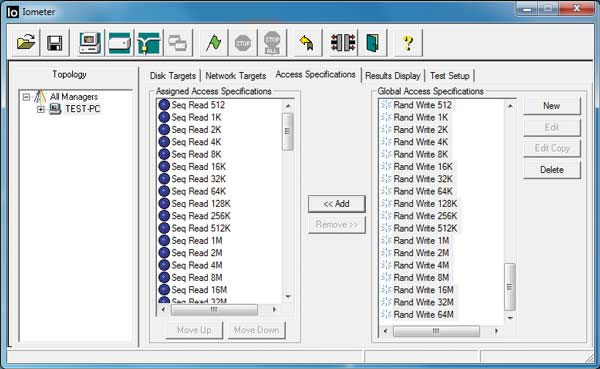600x369 pixels.
Task: Open the Test Setup tab
Action: 450,76
